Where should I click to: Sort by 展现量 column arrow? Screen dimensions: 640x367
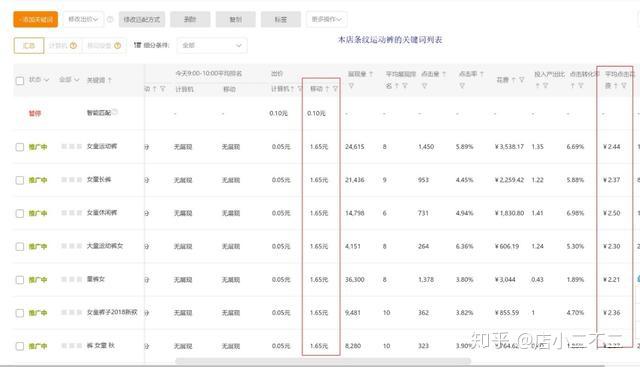(x=371, y=74)
